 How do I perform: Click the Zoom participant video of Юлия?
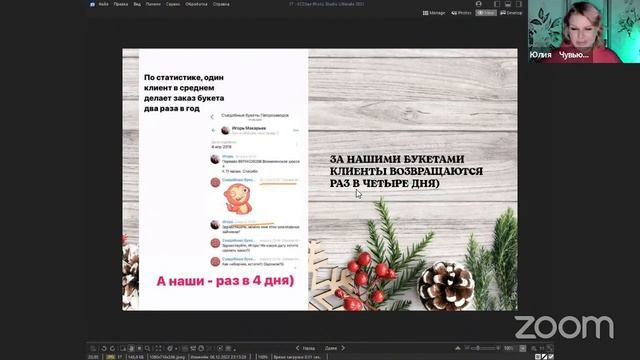584,31
